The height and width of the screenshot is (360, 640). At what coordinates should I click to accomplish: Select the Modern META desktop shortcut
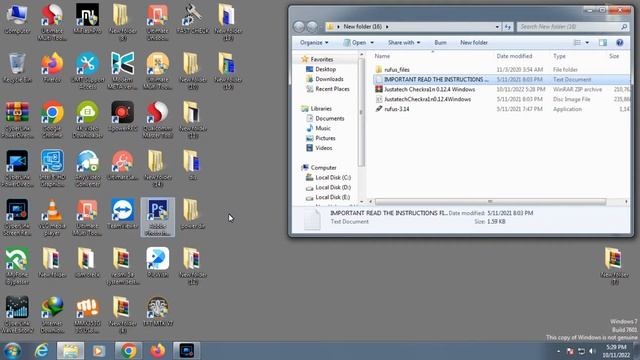[x=122, y=71]
